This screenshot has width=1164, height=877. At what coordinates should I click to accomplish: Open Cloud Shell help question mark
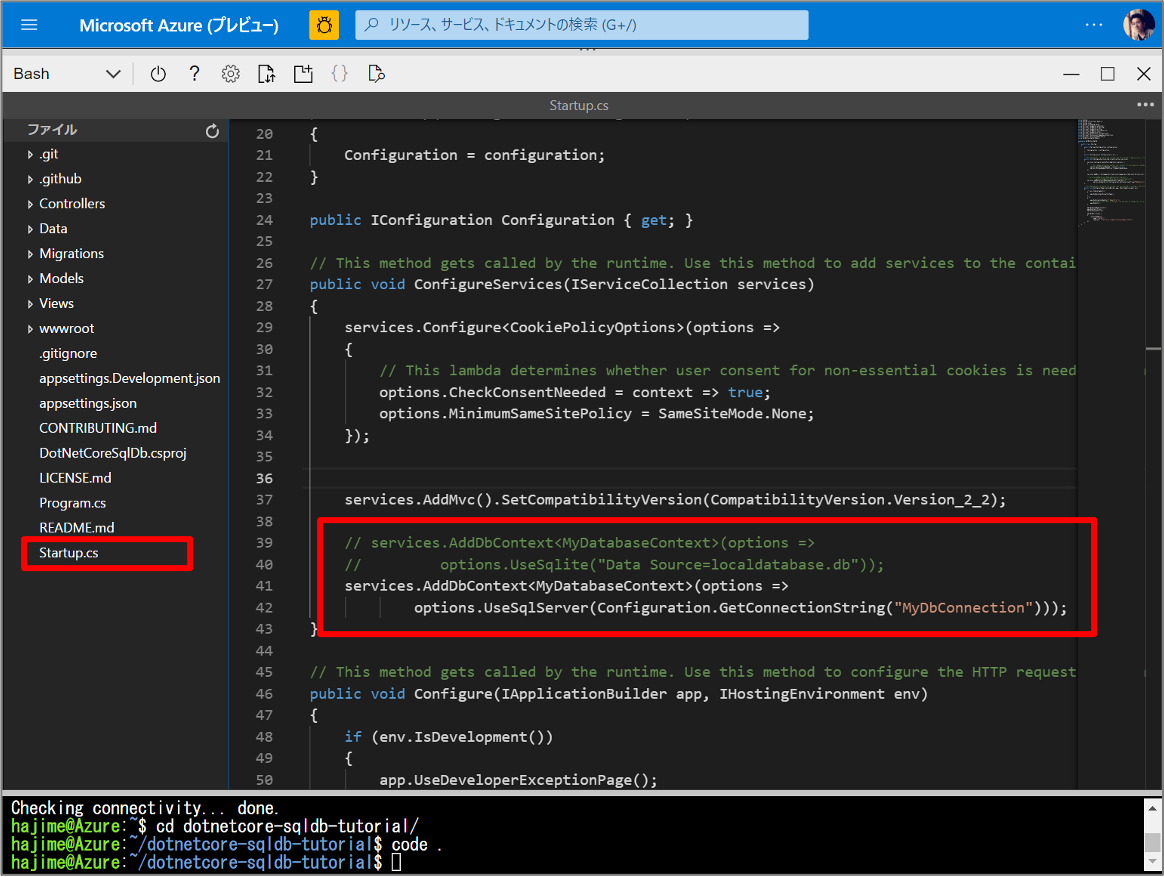[x=195, y=74]
